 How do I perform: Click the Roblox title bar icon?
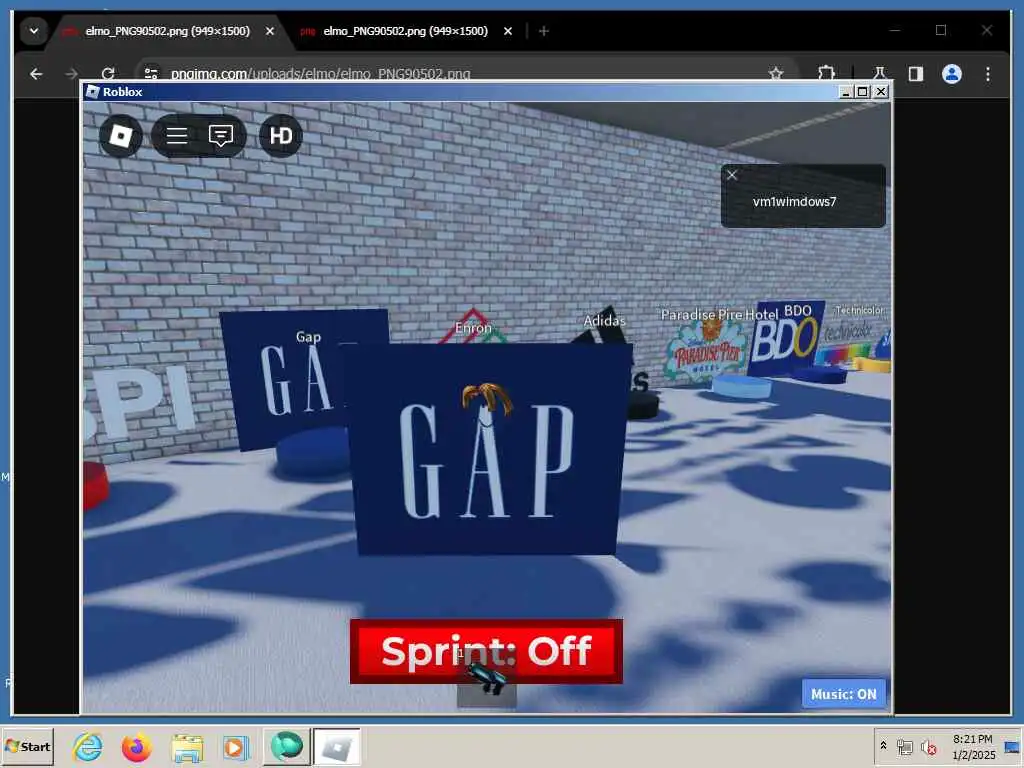pyautogui.click(x=93, y=91)
